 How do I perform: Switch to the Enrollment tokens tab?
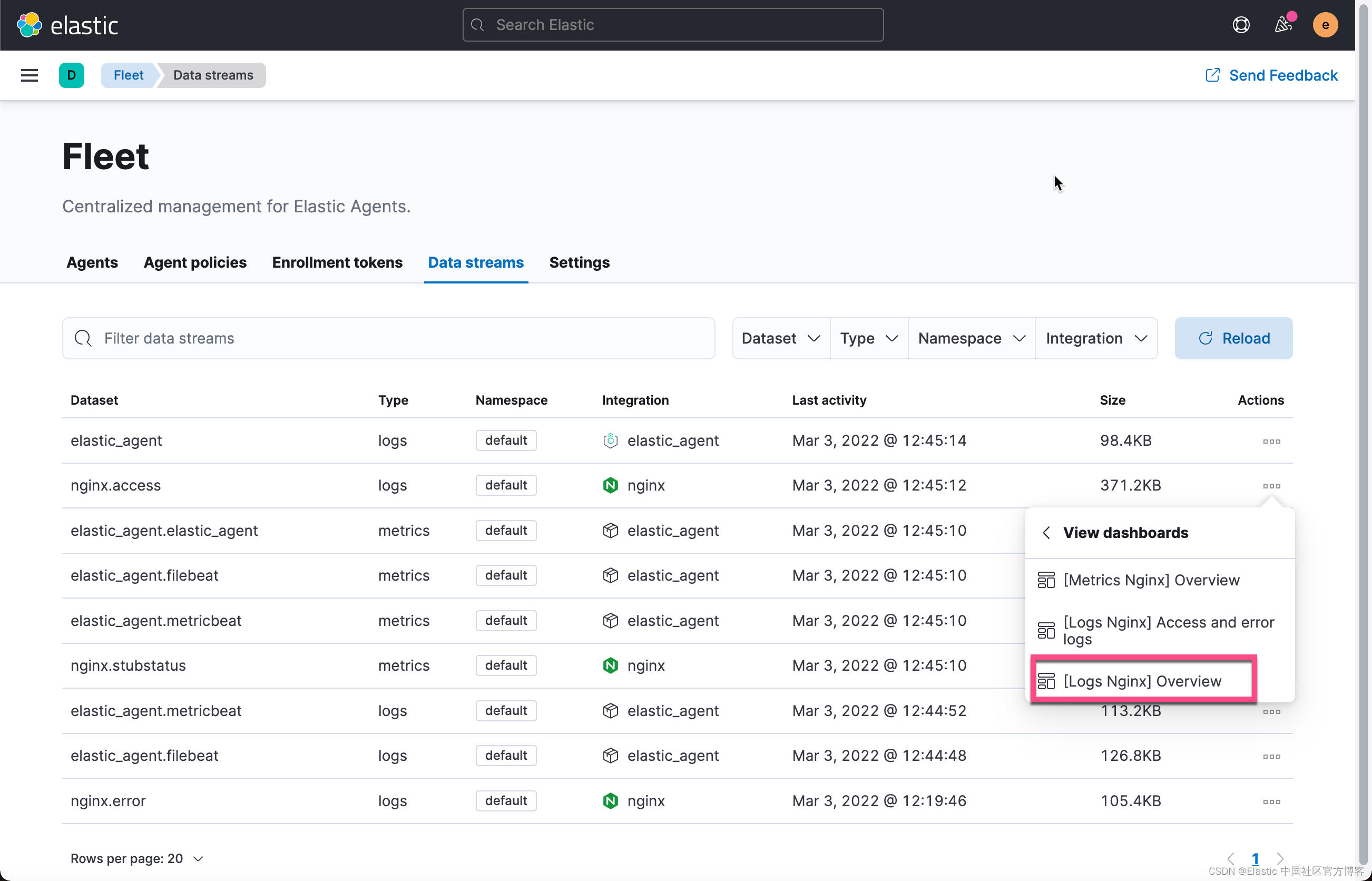[337, 262]
